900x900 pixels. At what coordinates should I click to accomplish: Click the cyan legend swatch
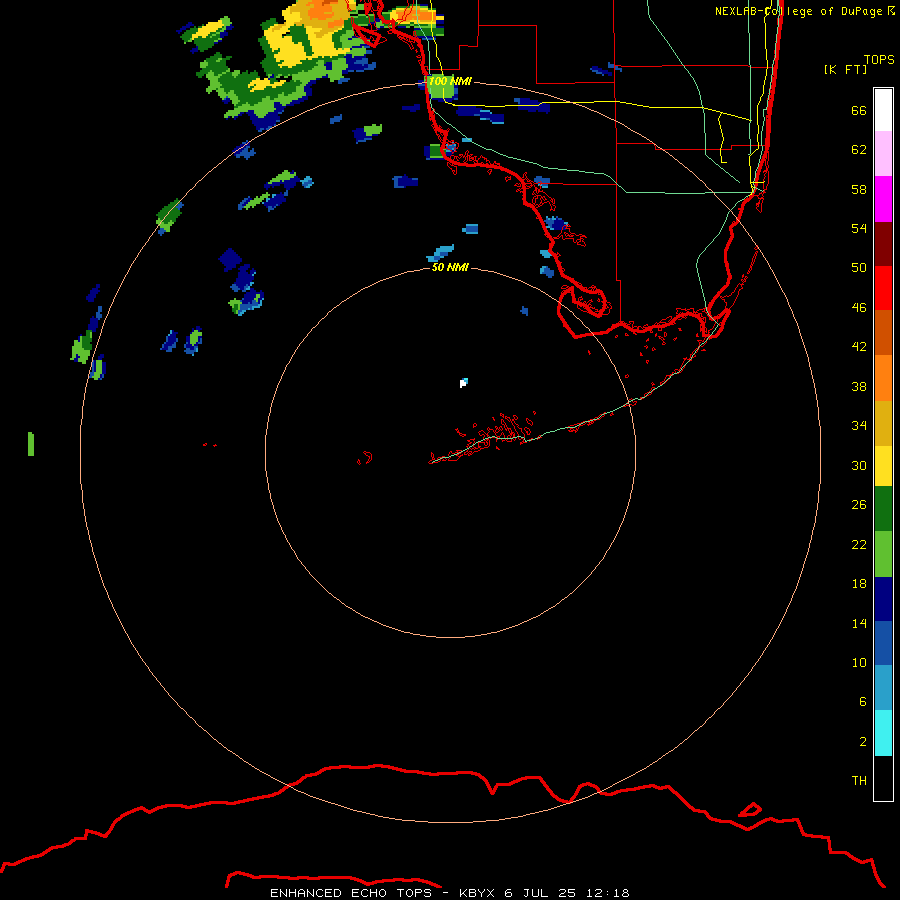tap(883, 734)
